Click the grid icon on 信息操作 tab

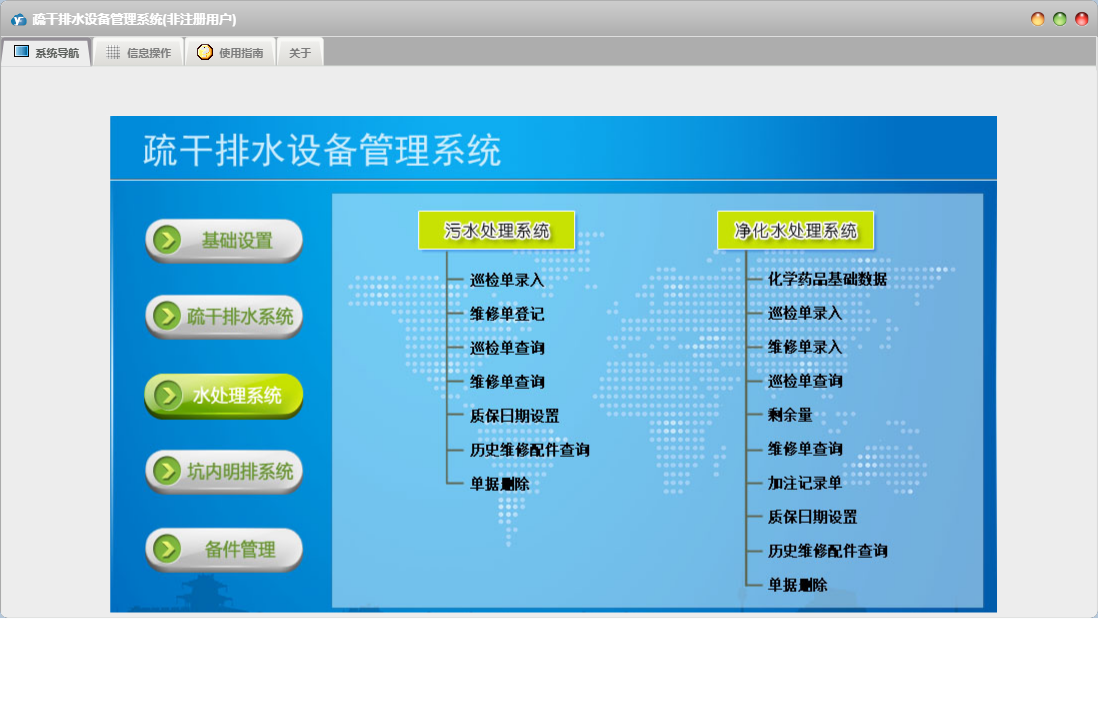[x=113, y=53]
